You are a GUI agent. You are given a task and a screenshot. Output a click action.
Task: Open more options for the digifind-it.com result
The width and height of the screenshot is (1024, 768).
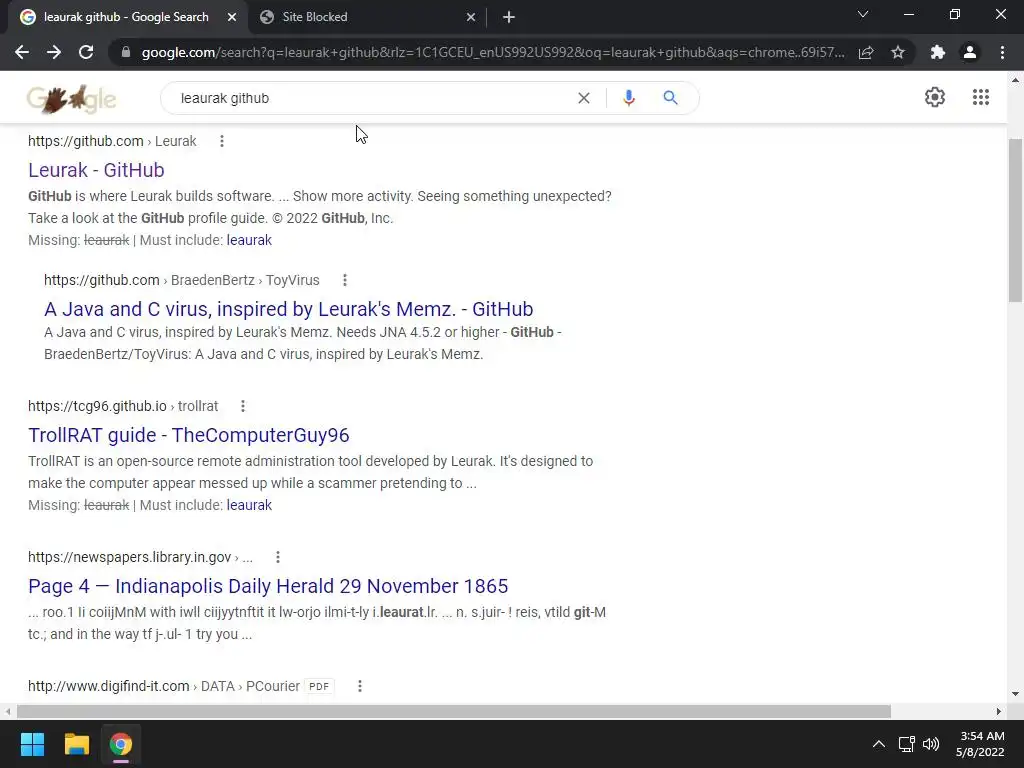point(360,686)
